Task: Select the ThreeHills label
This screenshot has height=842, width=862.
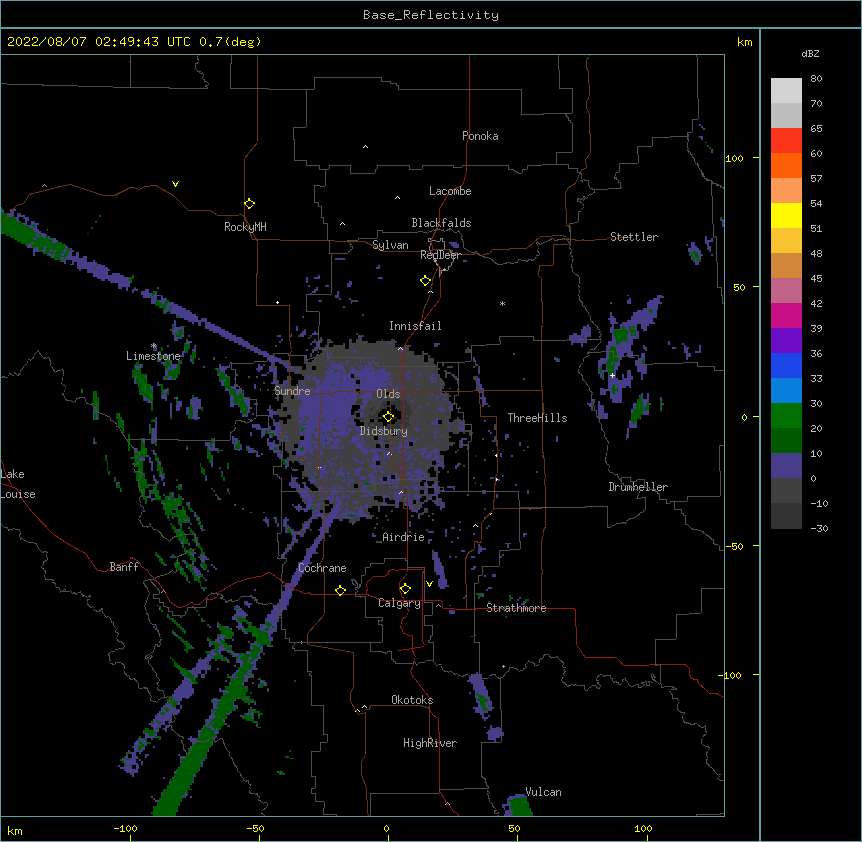Action: (537, 418)
